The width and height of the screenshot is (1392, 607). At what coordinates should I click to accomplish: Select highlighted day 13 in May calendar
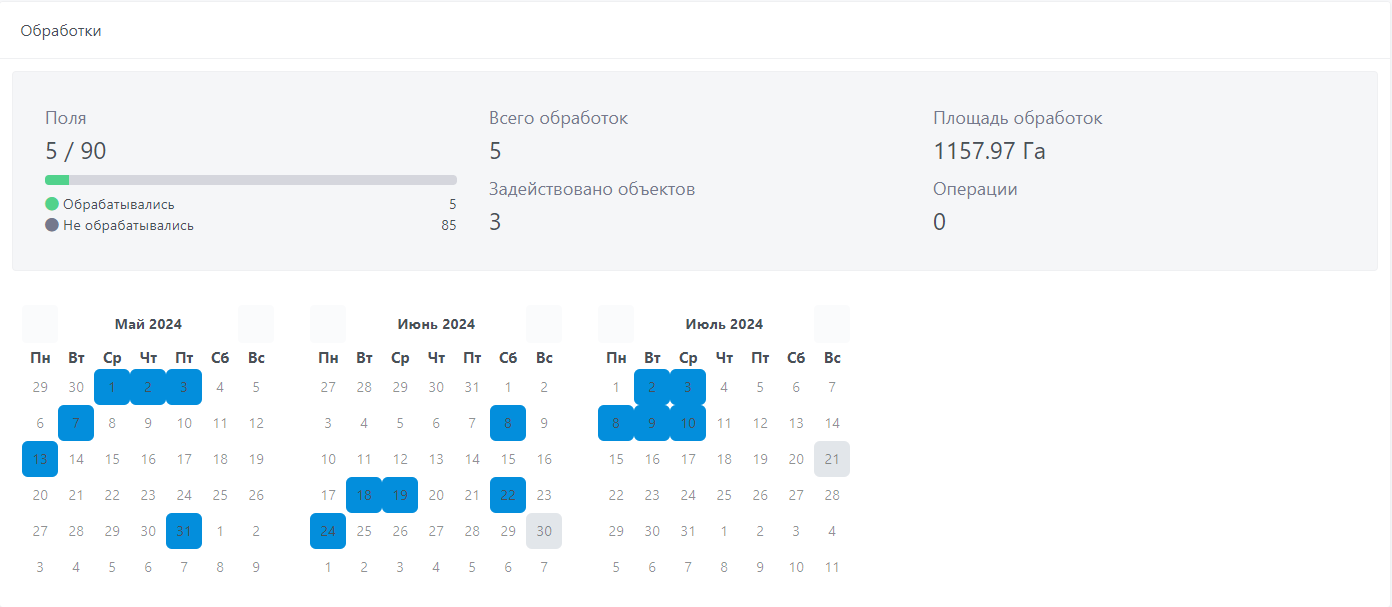coord(40,459)
